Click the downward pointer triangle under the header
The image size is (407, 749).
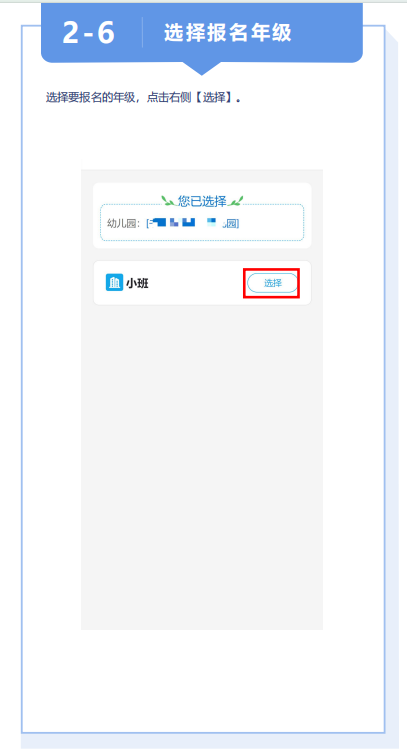pyautogui.click(x=201, y=69)
